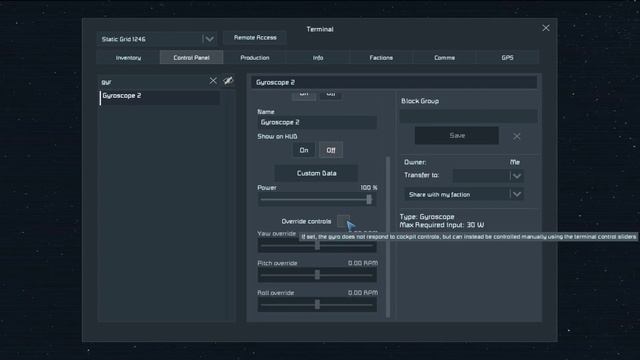Open the Production tab
Screen dimensions: 640x360
255,58
